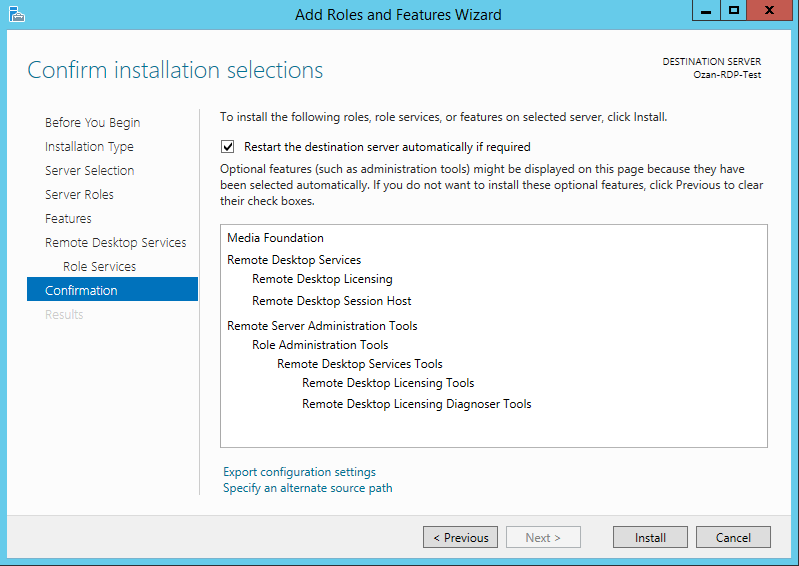The image size is (799, 566).
Task: Open Specify an alternate source path link
Action: pyautogui.click(x=307, y=488)
